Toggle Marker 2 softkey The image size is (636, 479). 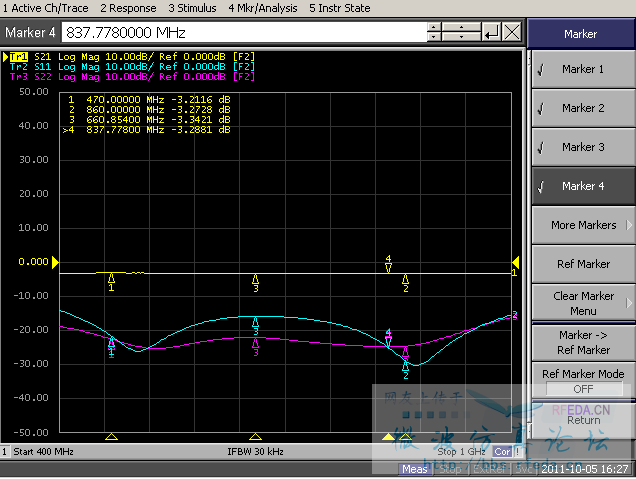point(583,108)
